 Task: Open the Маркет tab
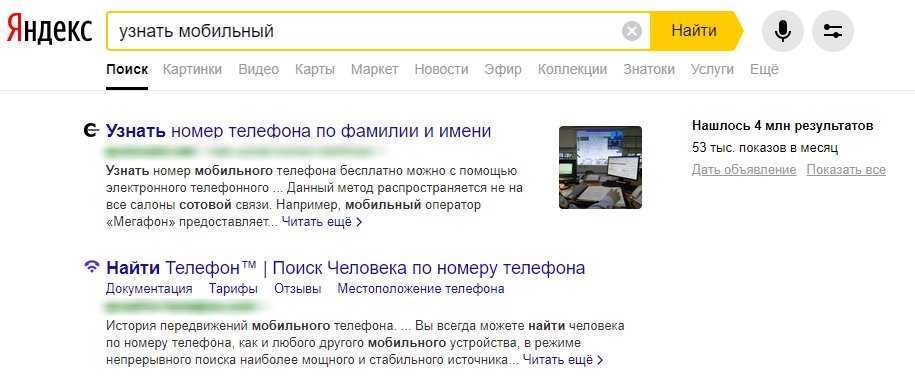tap(375, 69)
